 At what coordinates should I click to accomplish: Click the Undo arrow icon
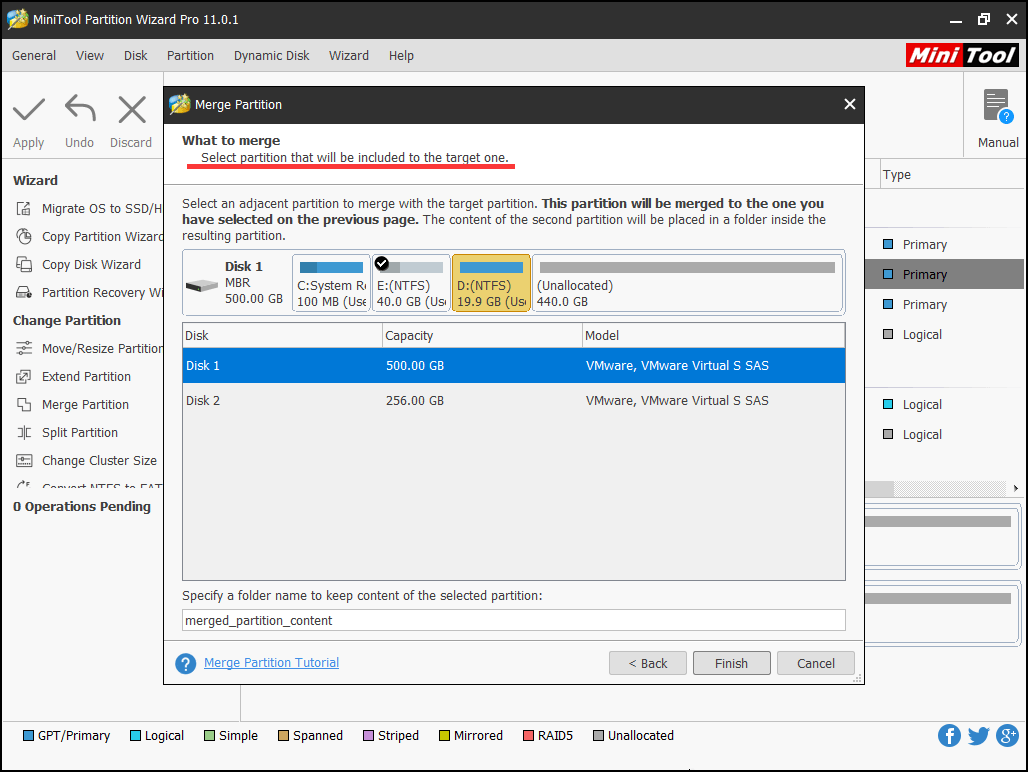coord(80,109)
